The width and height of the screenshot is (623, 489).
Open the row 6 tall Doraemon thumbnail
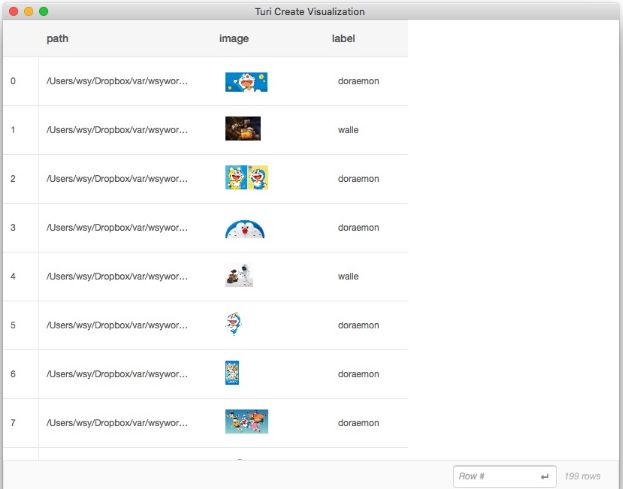click(232, 373)
